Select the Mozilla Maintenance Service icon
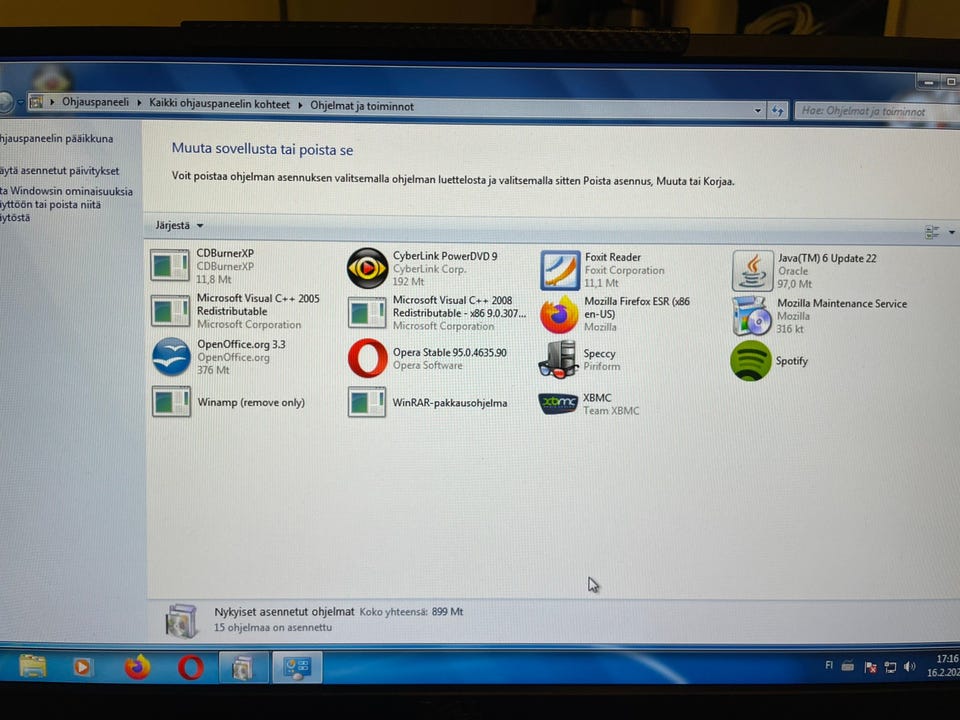Image resolution: width=960 pixels, height=720 pixels. [x=751, y=316]
